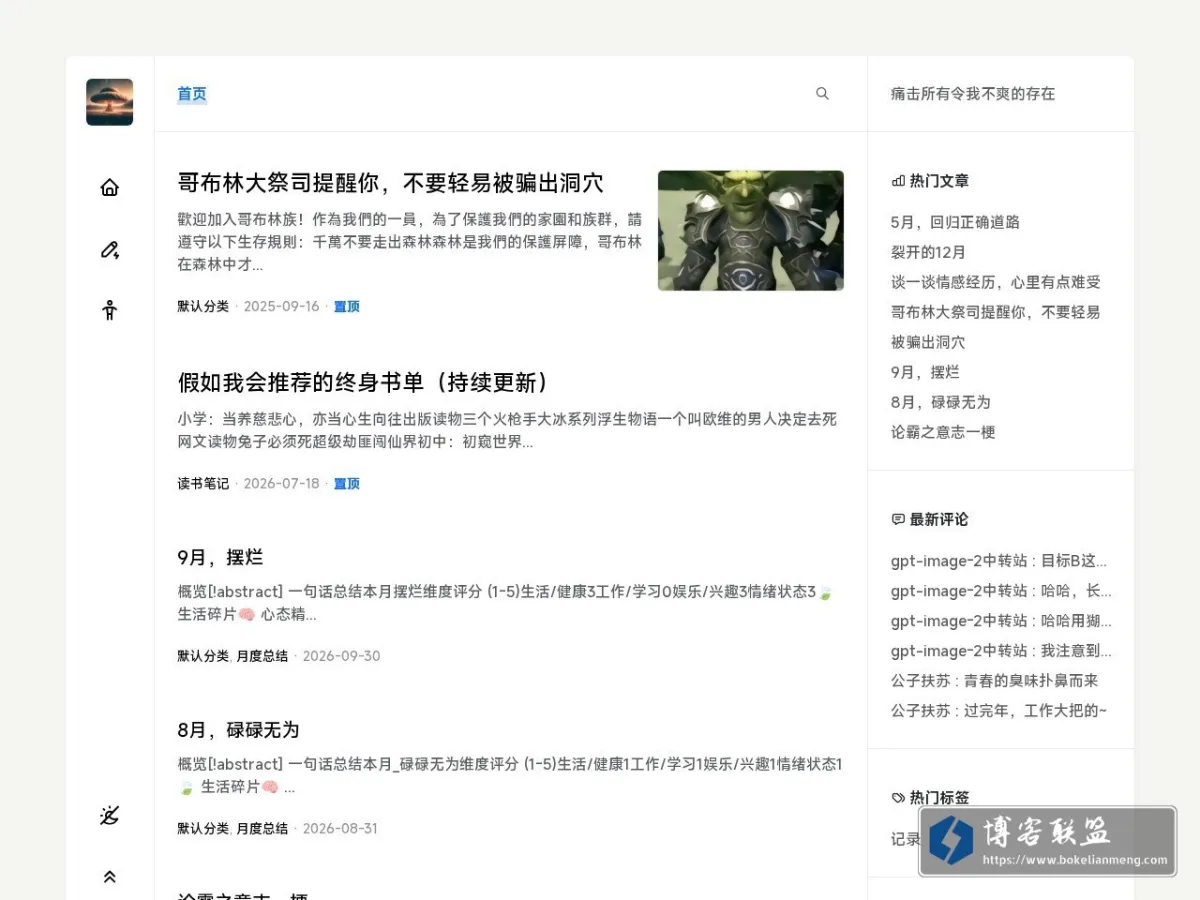Open hot article 论霸之意志一梗
This screenshot has width=1200, height=900.
(x=943, y=432)
